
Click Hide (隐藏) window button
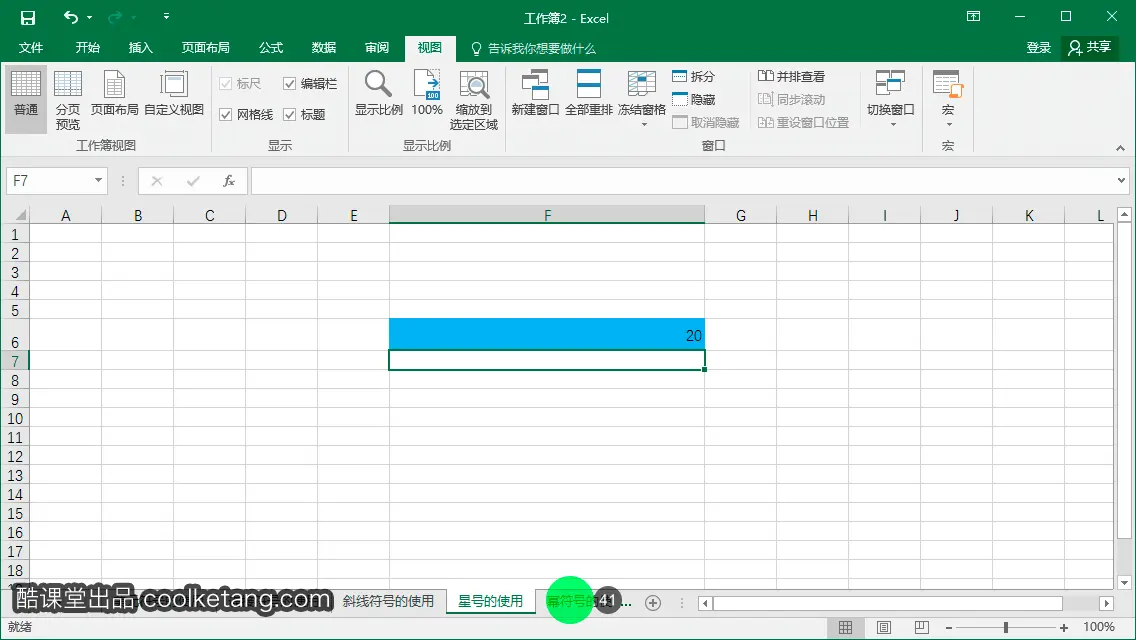(x=693, y=99)
